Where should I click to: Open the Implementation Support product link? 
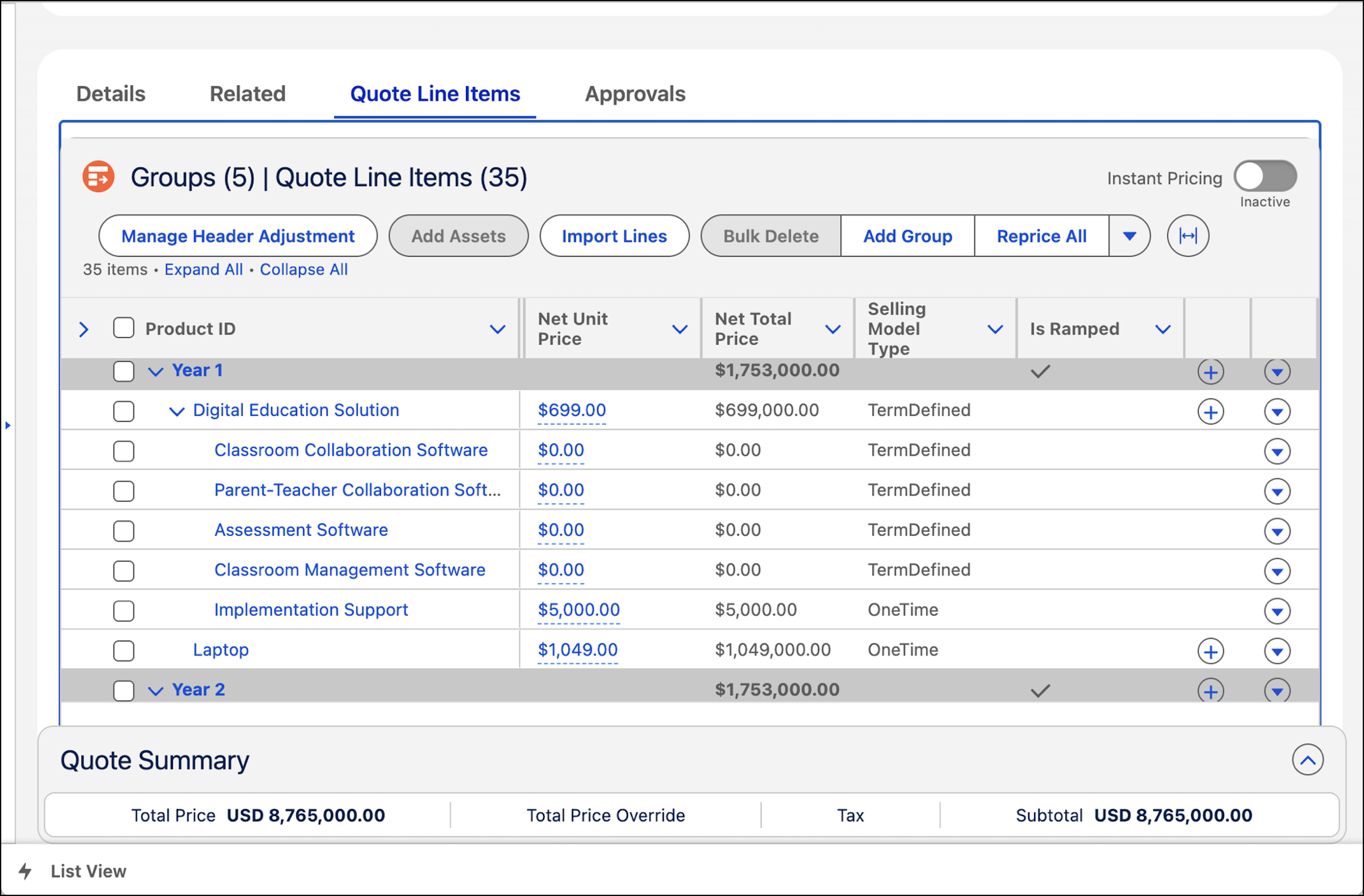point(311,610)
